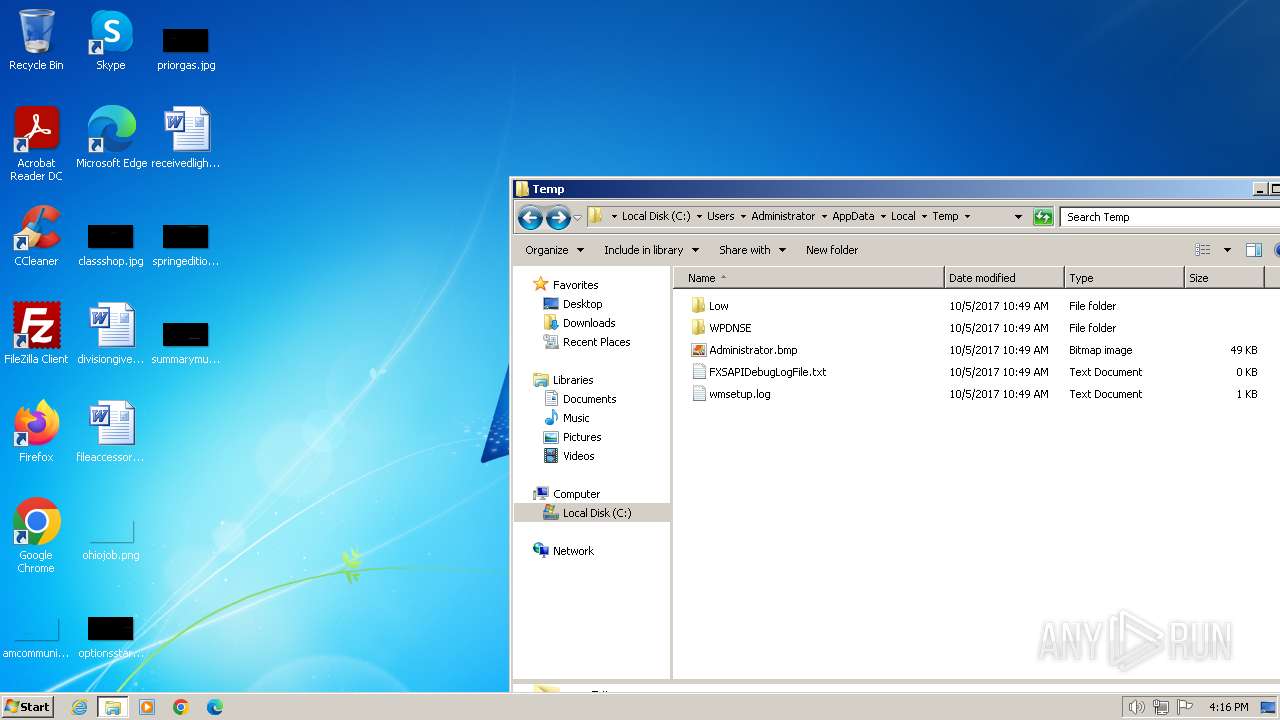Select Desktop under Favorites

(582, 304)
